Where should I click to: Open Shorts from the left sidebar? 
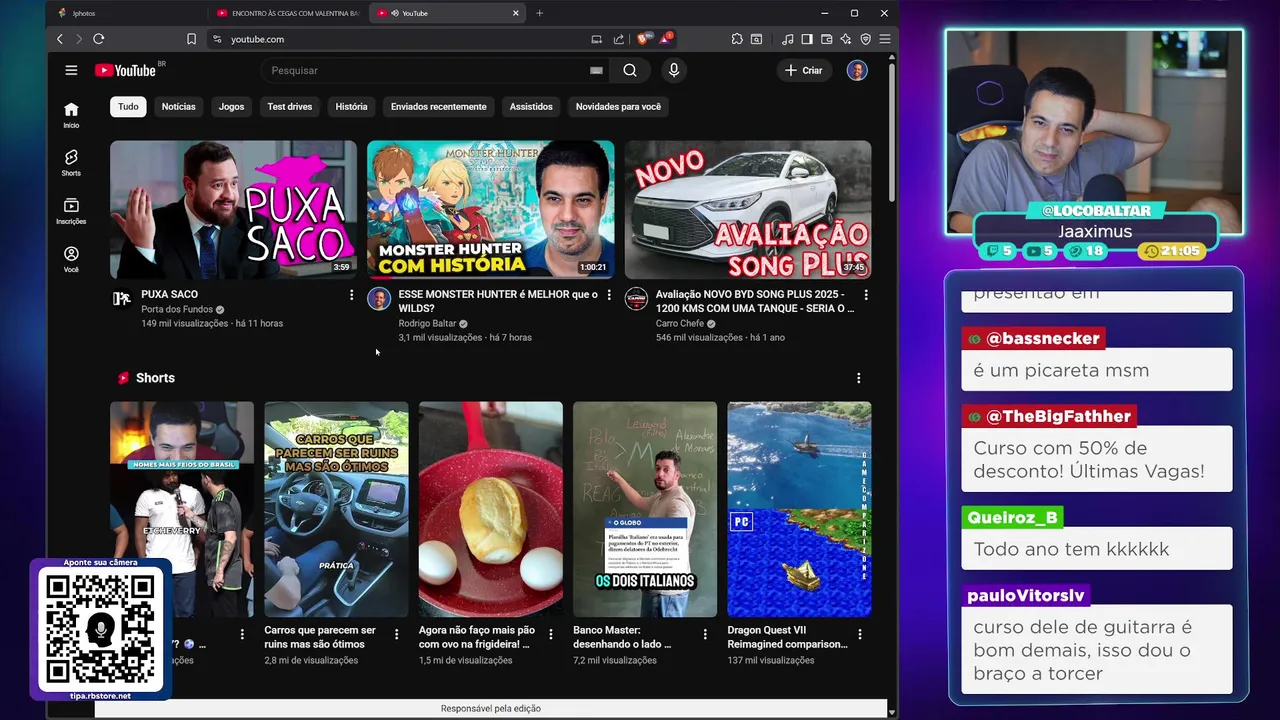71,163
